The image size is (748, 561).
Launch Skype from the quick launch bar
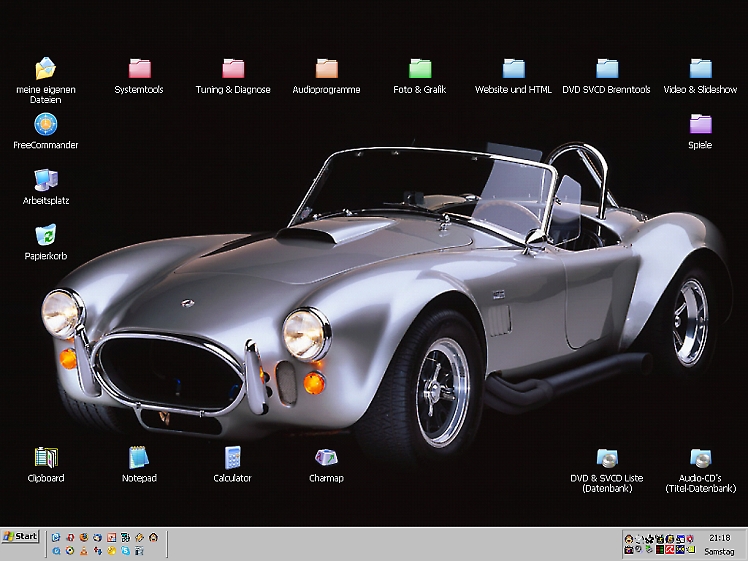point(125,551)
